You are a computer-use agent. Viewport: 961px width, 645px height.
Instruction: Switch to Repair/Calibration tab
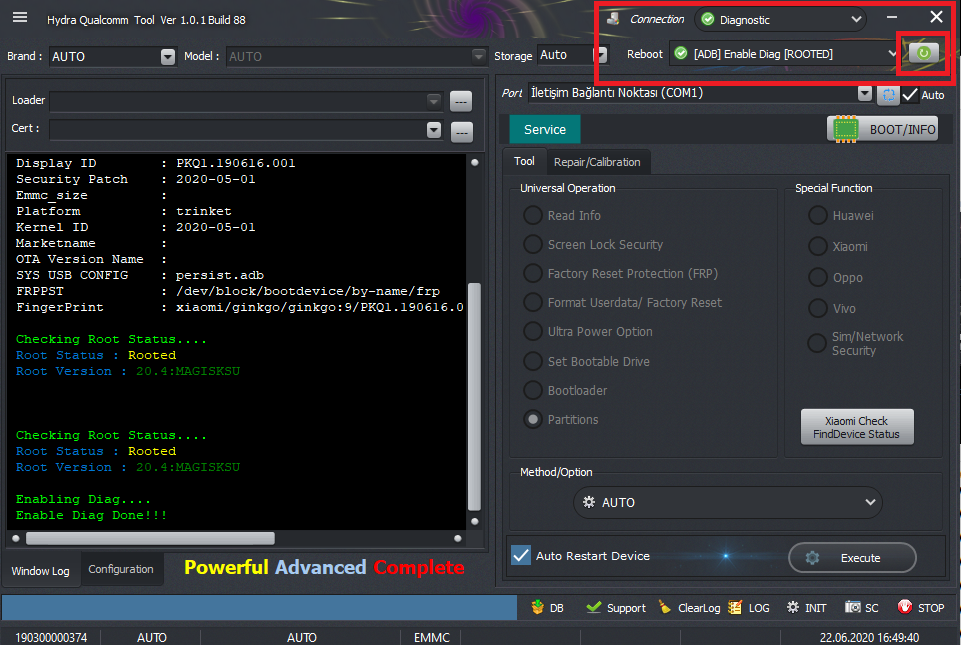(x=597, y=162)
